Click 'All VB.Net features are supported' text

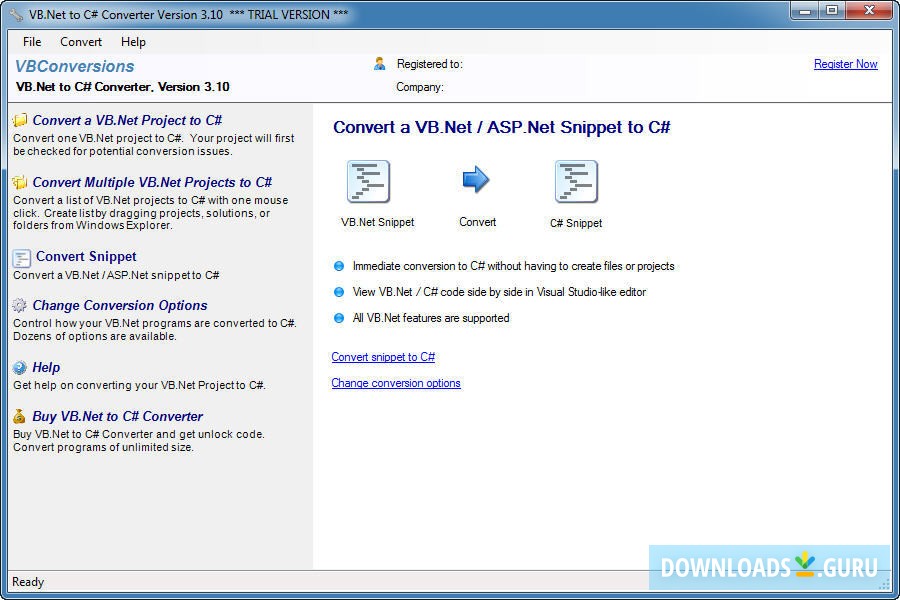tap(431, 318)
